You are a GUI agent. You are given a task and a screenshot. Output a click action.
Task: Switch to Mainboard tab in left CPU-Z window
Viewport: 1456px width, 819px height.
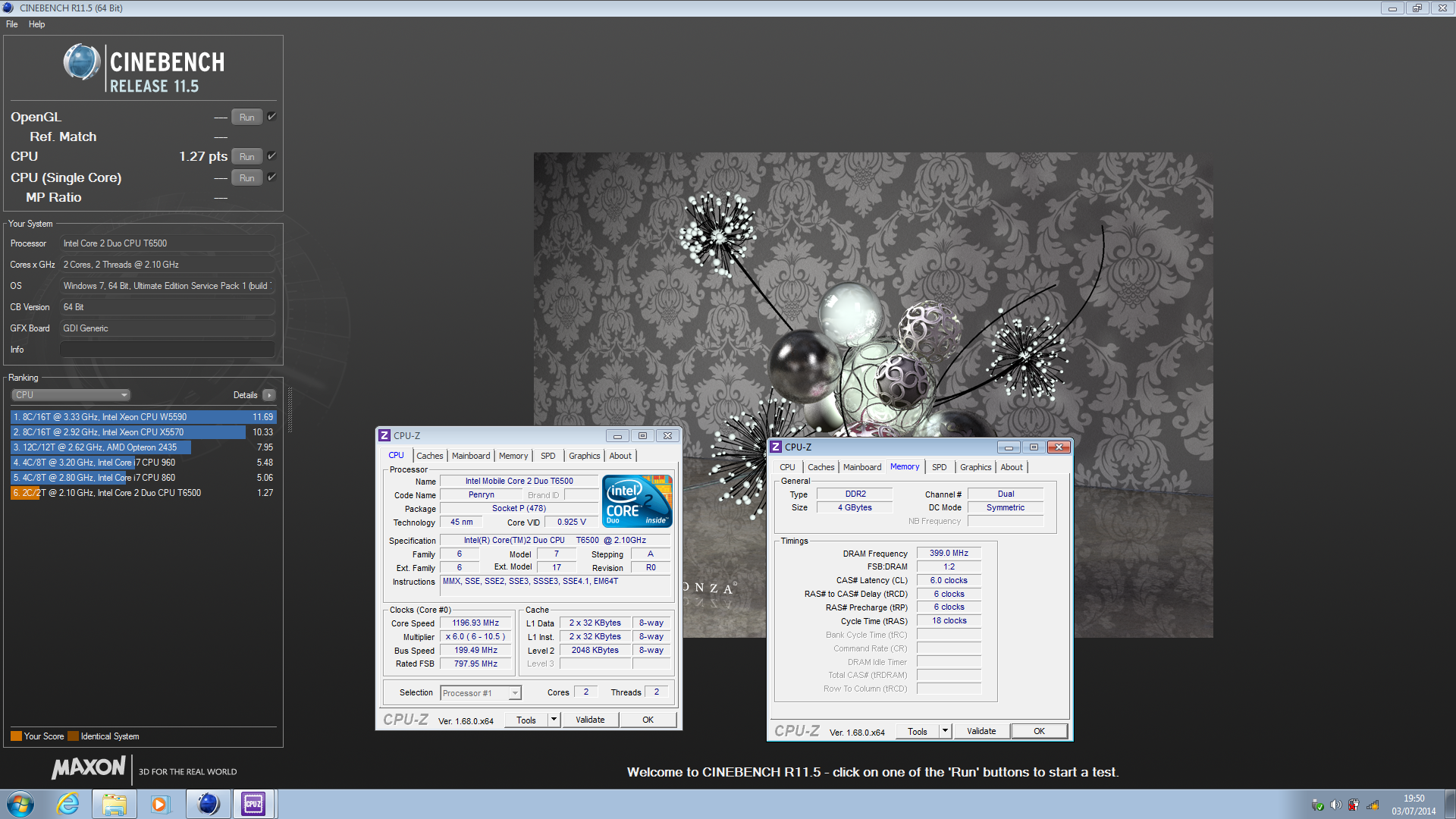point(471,456)
